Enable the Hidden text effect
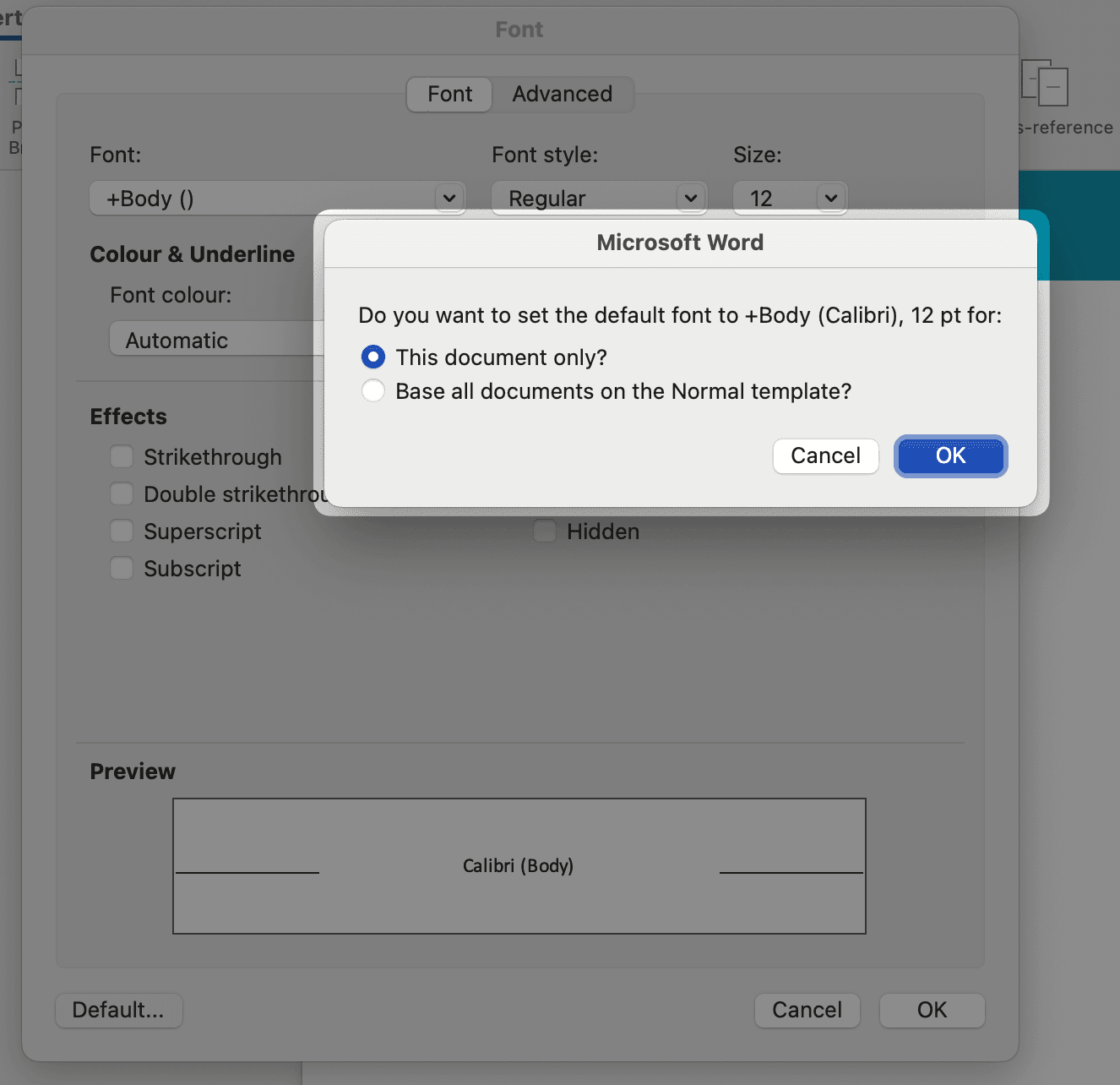This screenshot has width=1120, height=1085. pyautogui.click(x=544, y=531)
